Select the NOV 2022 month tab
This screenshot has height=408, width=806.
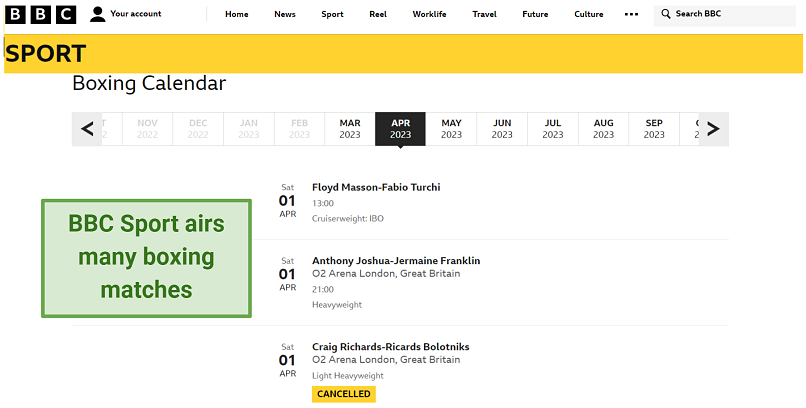148,129
